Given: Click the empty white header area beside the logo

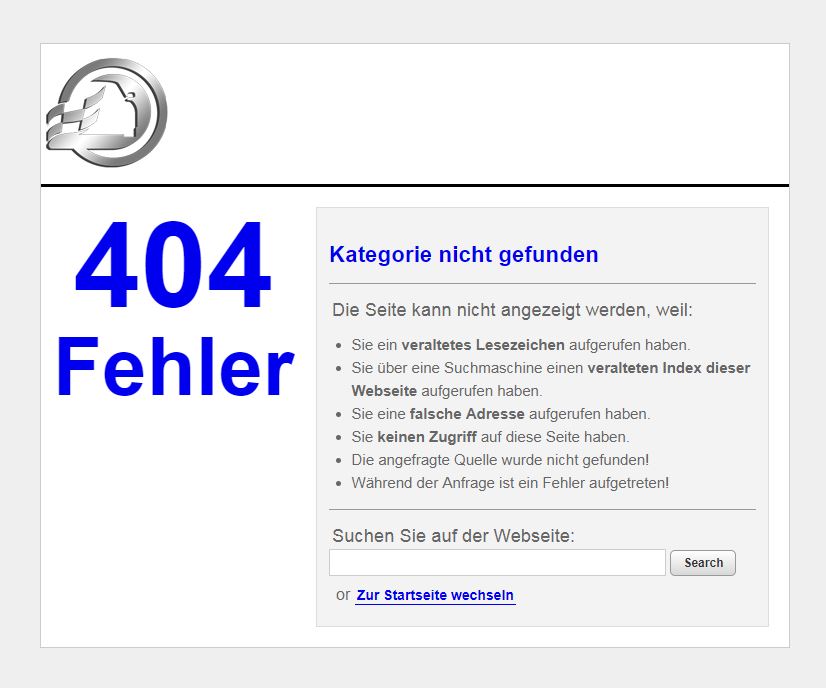Looking at the screenshot, I should (480, 112).
